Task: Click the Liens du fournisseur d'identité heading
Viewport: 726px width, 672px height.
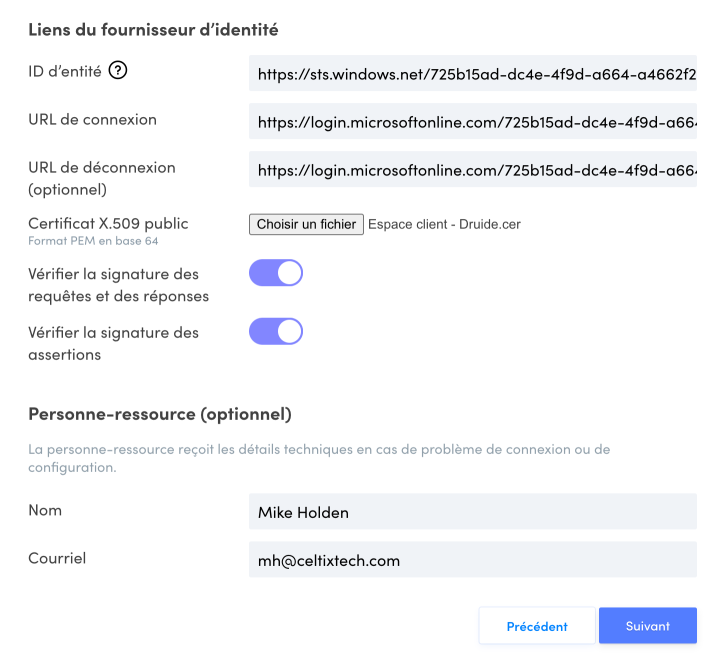Action: click(x=153, y=30)
